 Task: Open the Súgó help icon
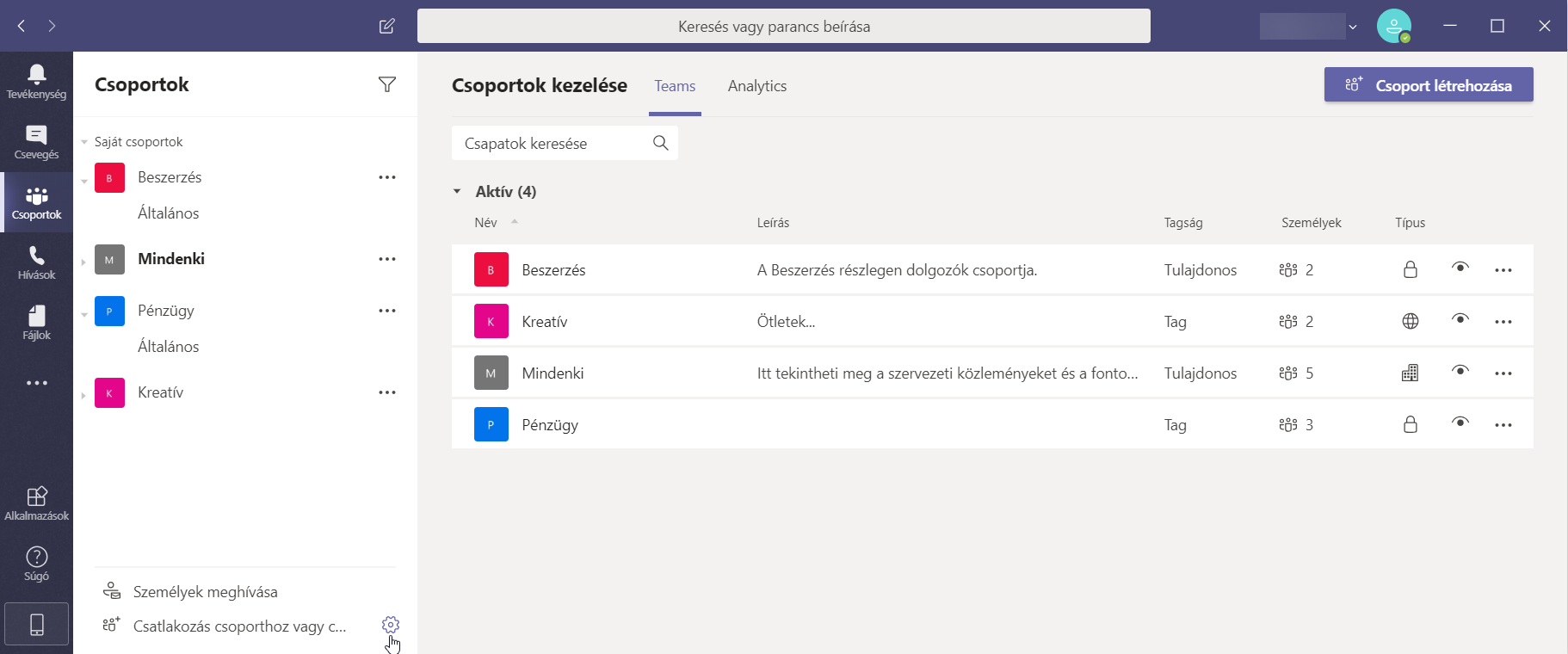pos(36,564)
